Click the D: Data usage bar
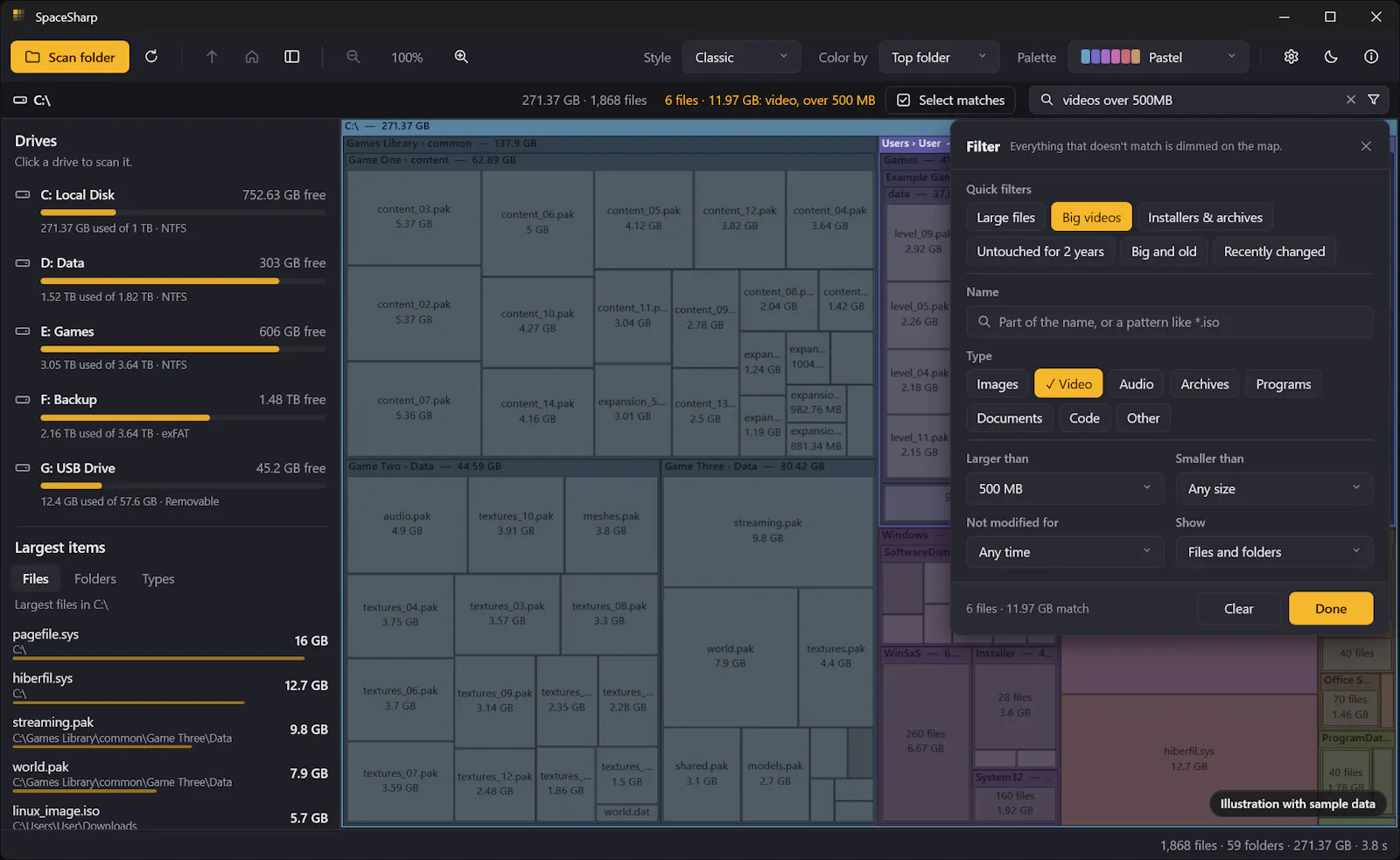 point(183,281)
